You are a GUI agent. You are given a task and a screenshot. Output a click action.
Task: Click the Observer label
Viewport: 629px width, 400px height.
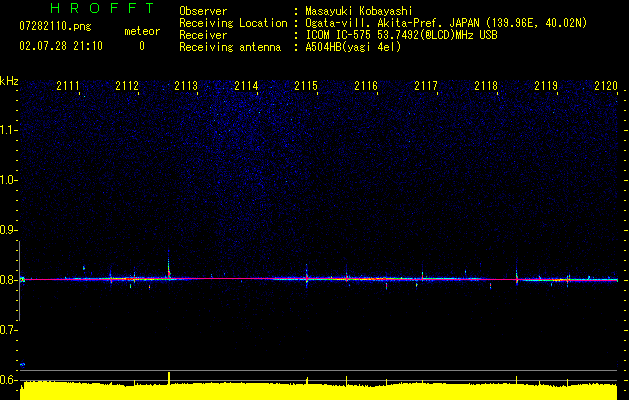click(203, 11)
